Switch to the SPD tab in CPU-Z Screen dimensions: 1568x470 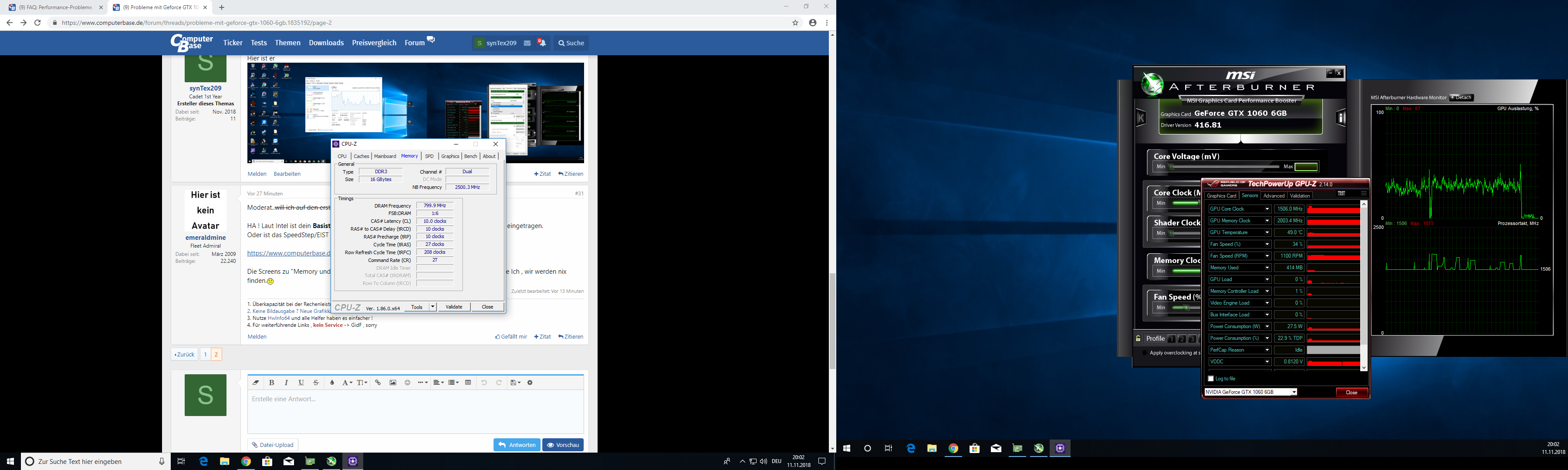click(x=429, y=156)
